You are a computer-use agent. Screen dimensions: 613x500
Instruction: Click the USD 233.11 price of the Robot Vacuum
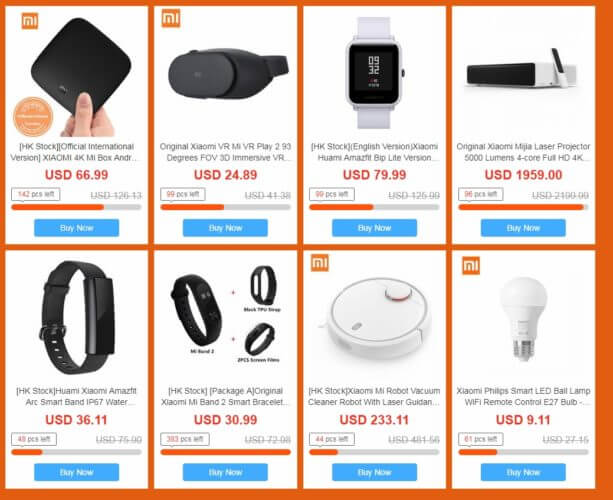click(374, 420)
